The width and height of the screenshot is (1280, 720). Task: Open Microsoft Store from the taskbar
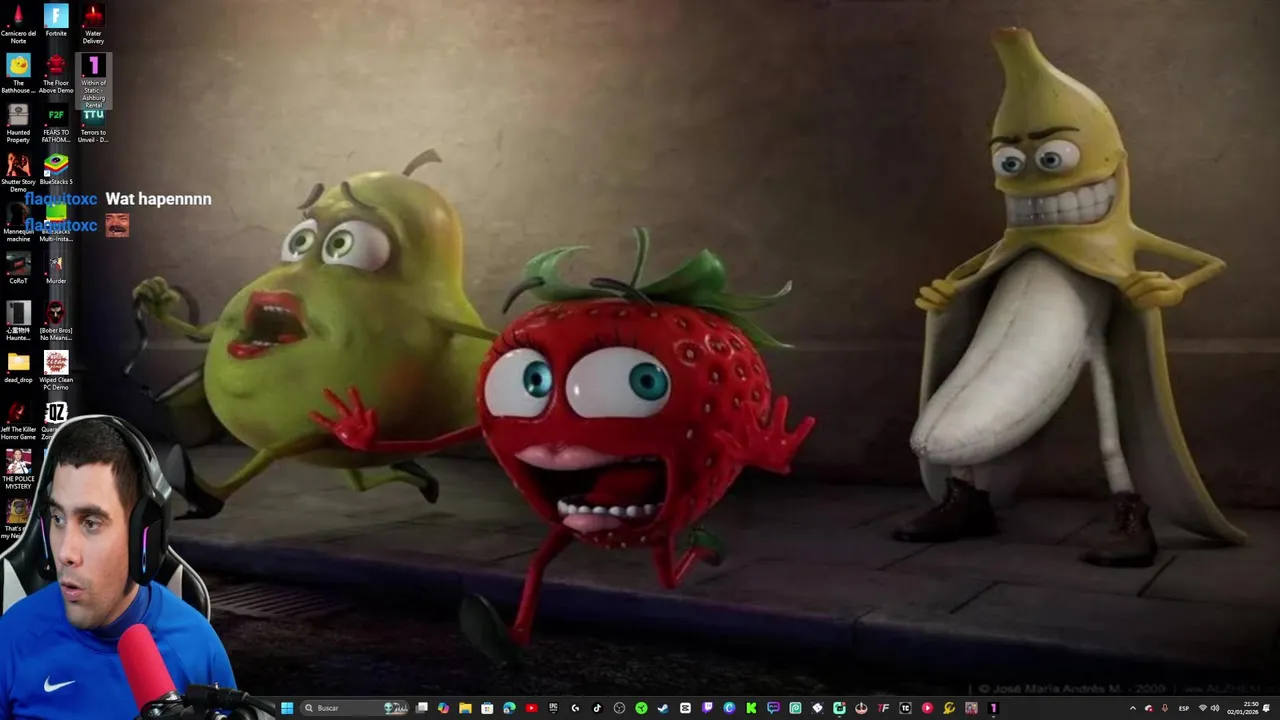[487, 708]
